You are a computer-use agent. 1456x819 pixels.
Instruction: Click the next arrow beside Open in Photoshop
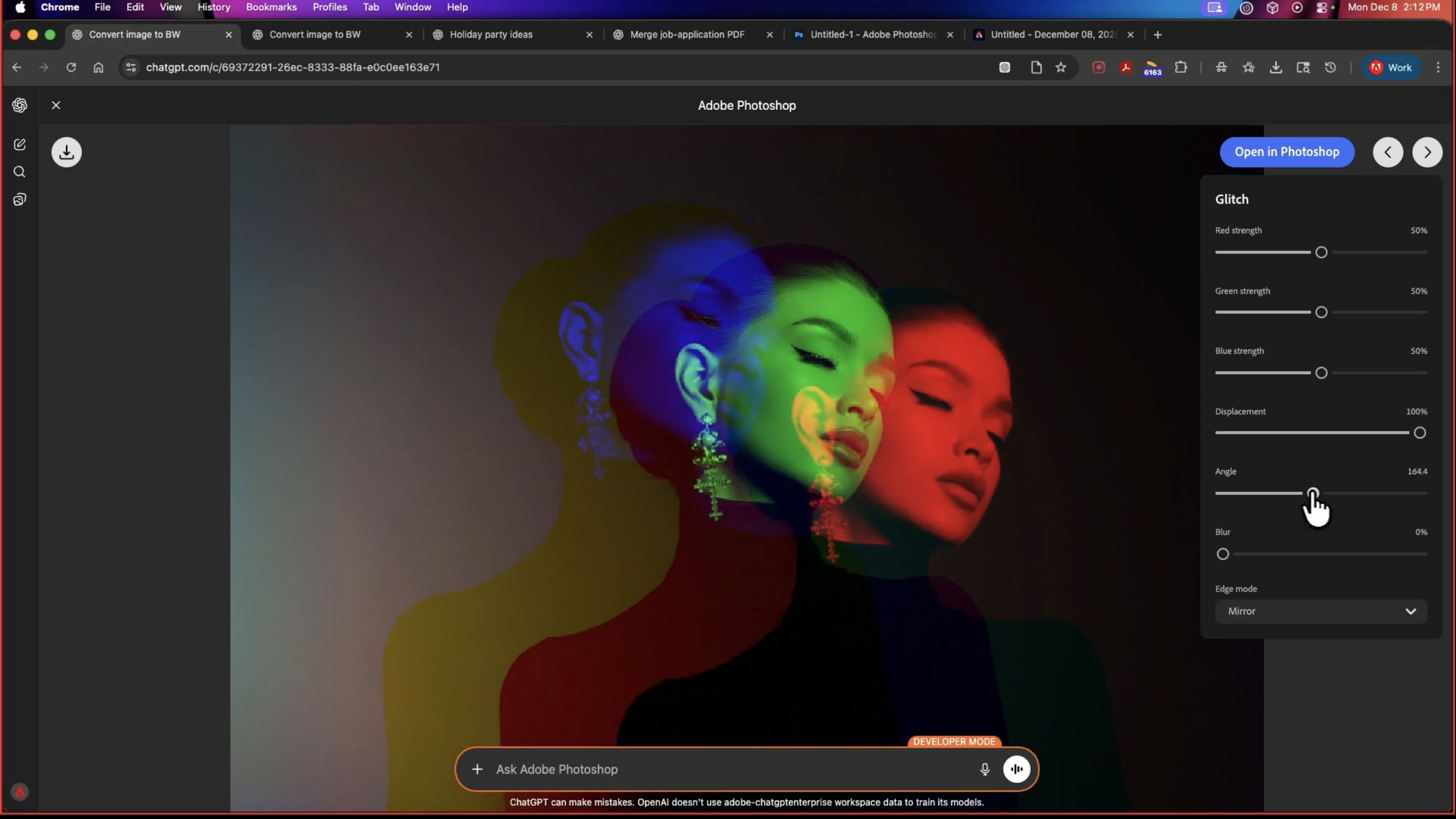point(1427,152)
